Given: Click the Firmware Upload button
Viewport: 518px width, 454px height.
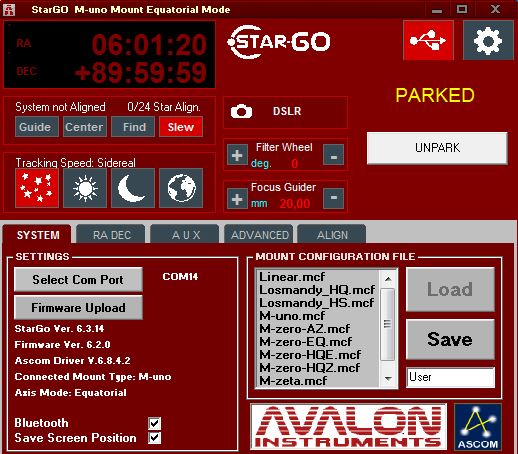Looking at the screenshot, I should coord(78,307).
